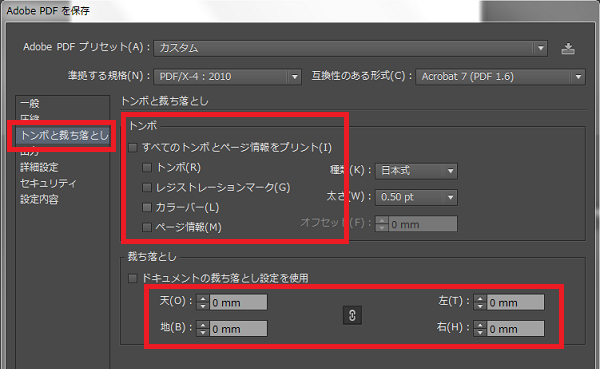The height and width of the screenshot is (369, 600).
Task: Enable the カラーバー(L) checkbox
Action: click(x=147, y=207)
